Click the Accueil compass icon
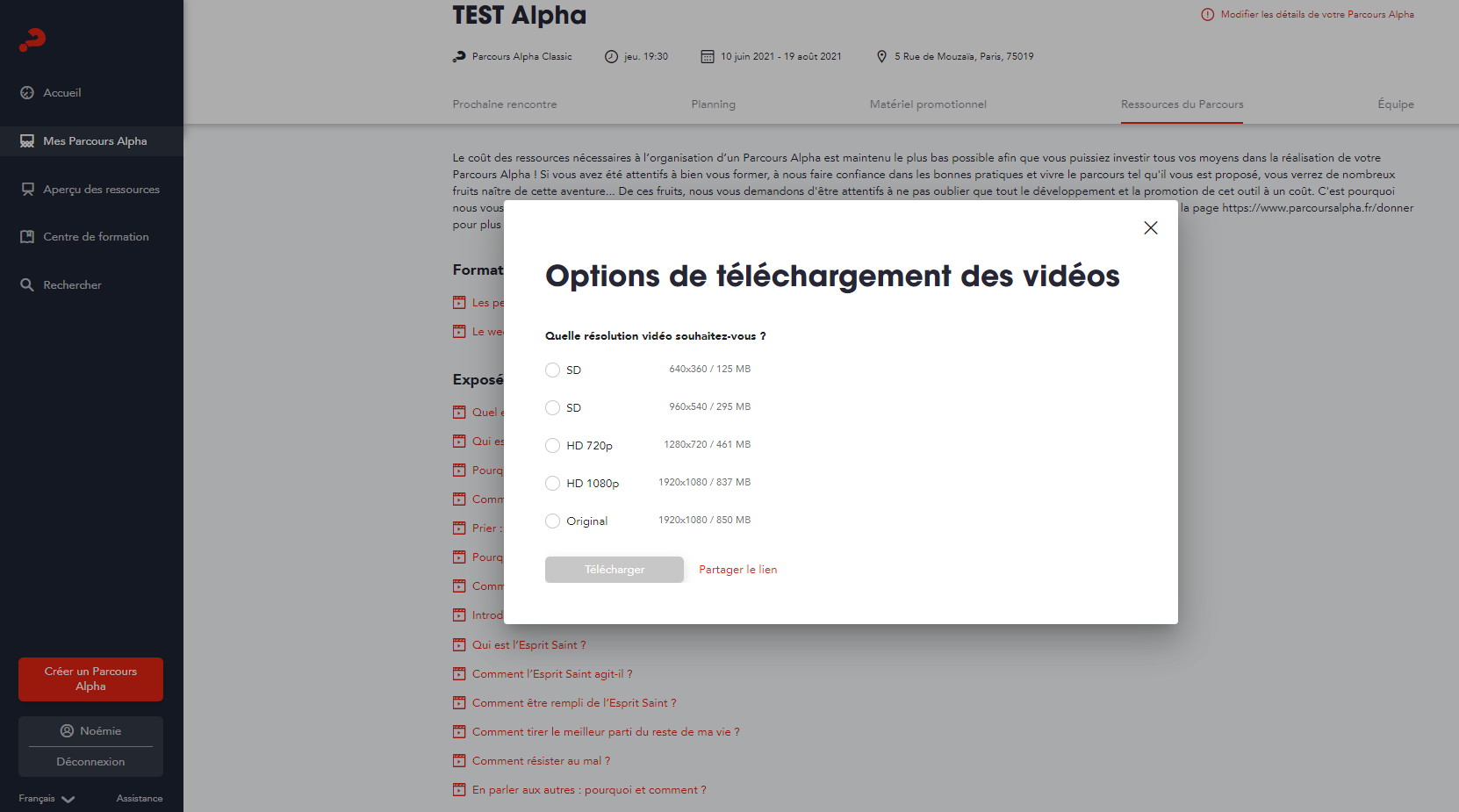1459x812 pixels. 27,93
